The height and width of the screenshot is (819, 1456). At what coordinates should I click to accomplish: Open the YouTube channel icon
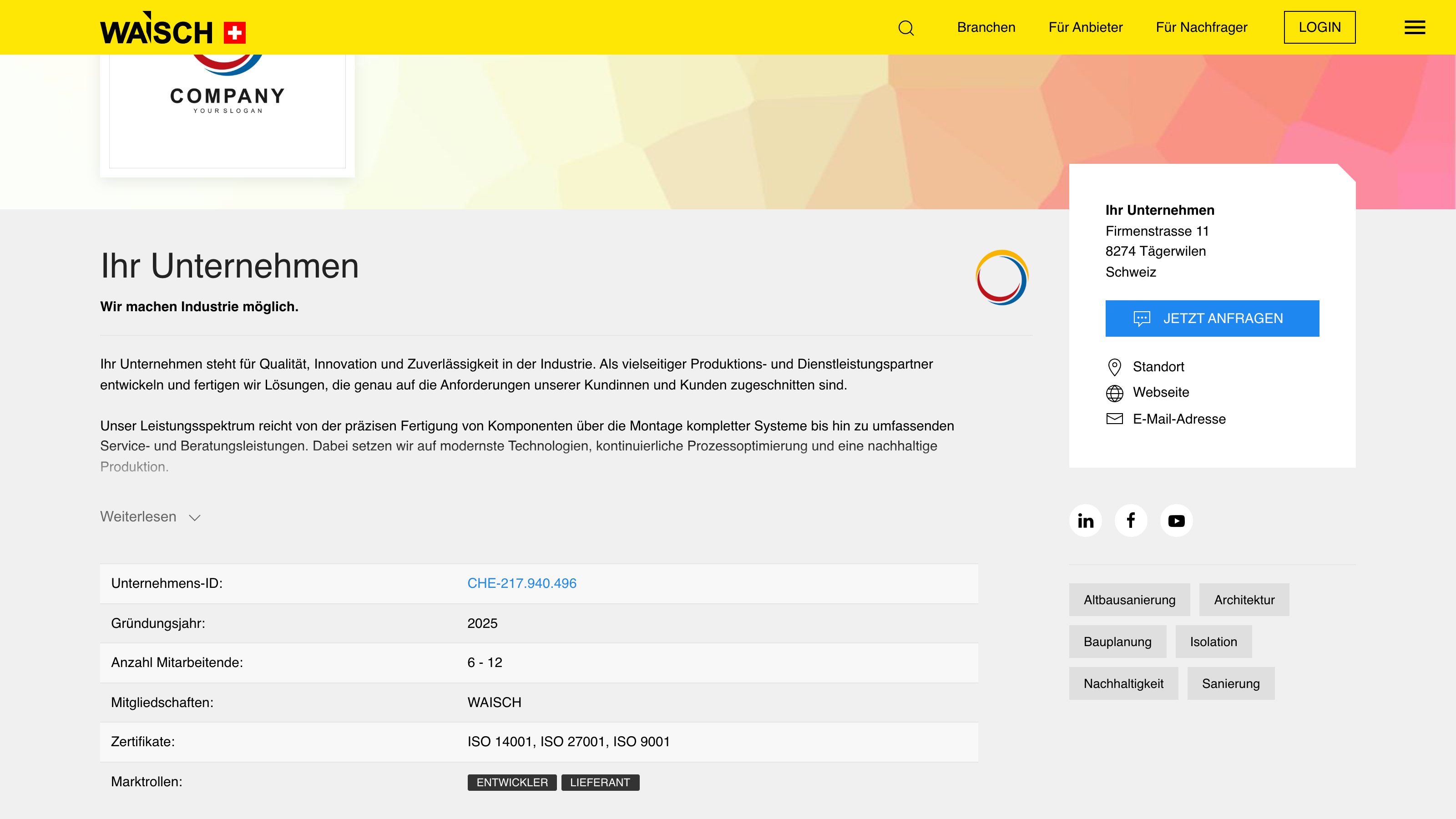coord(1176,520)
